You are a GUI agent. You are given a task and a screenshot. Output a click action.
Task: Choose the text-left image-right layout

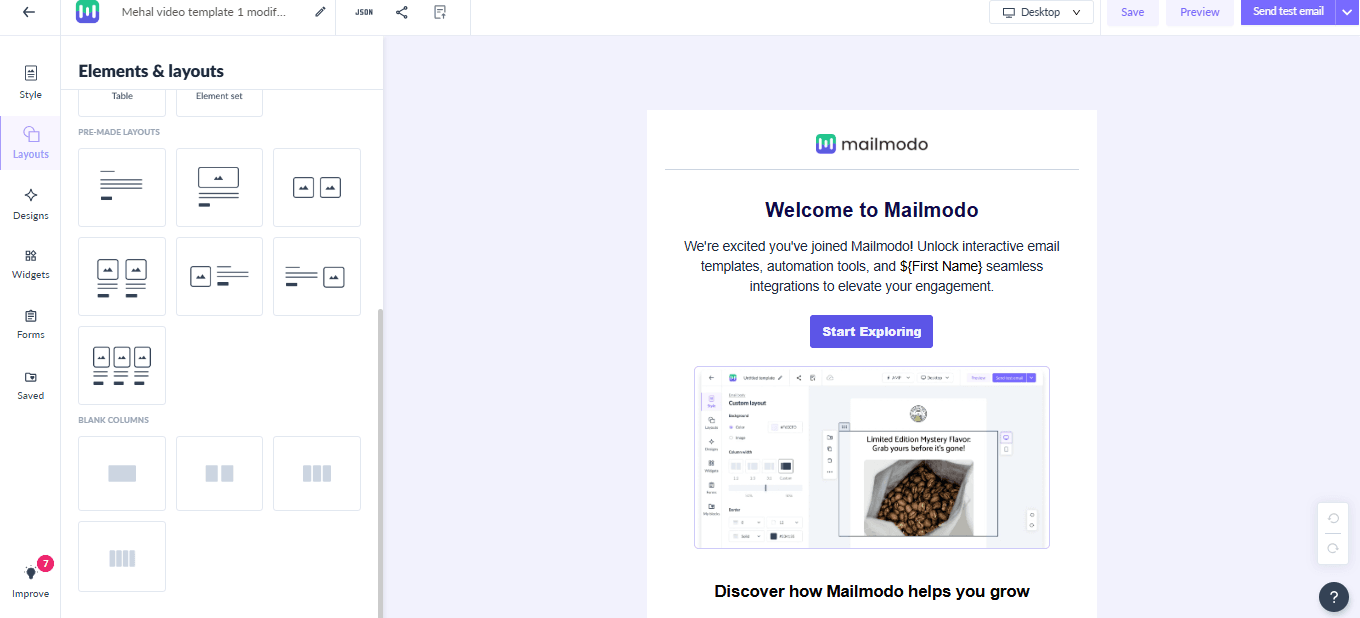316,276
